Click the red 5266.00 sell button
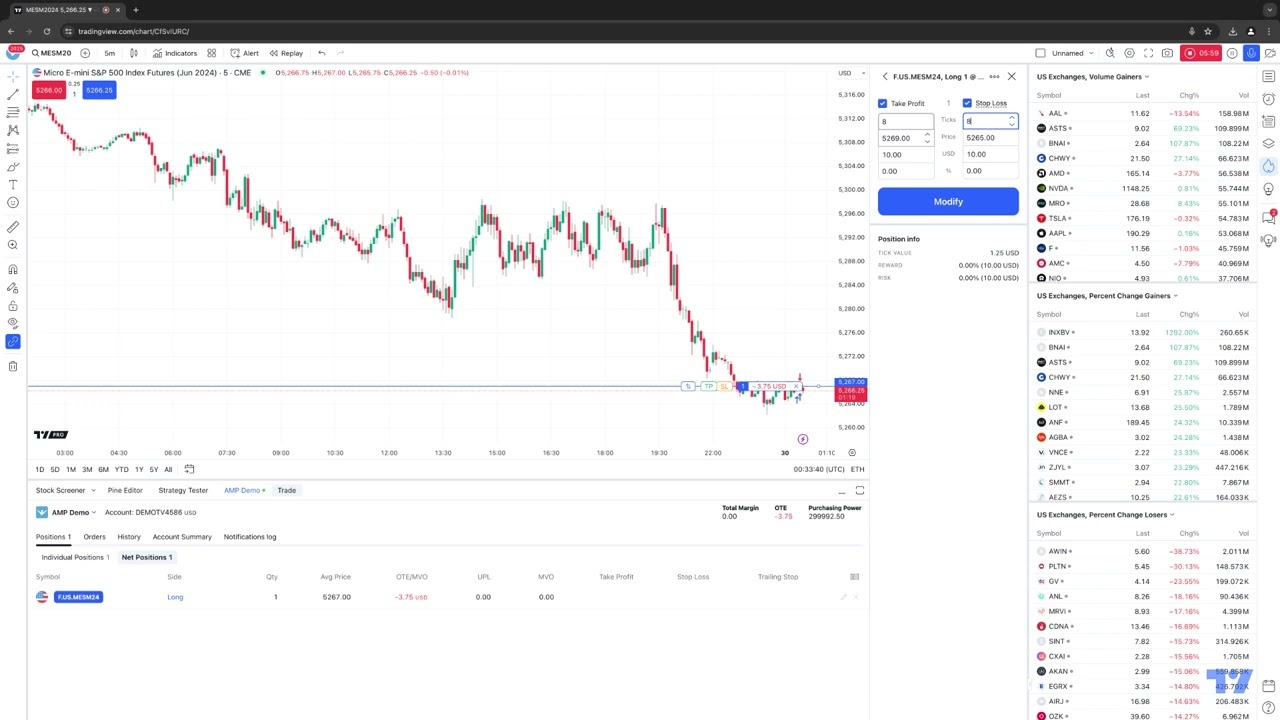The height and width of the screenshot is (720, 1280). [x=48, y=90]
